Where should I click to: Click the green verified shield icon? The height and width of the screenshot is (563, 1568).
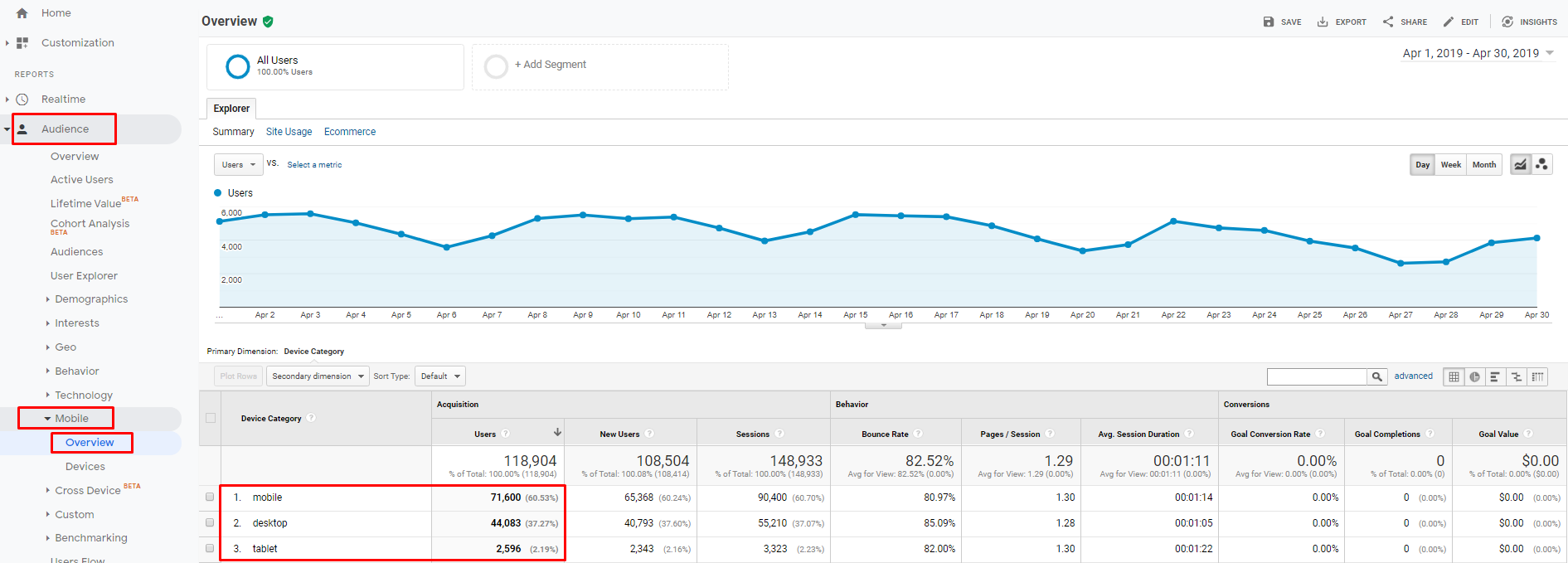tap(268, 22)
